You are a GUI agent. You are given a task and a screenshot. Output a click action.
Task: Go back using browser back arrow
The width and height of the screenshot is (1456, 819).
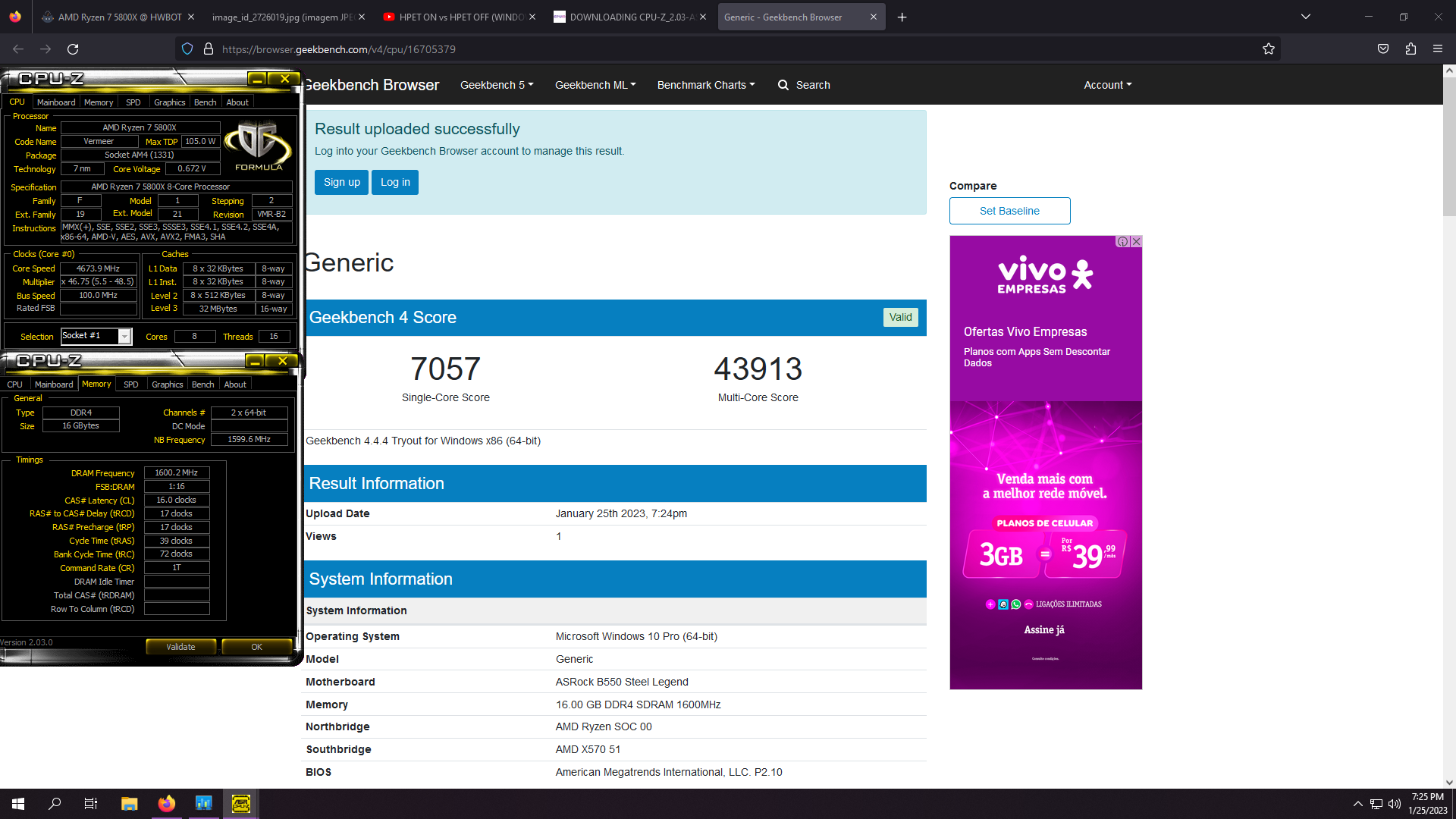coord(18,49)
